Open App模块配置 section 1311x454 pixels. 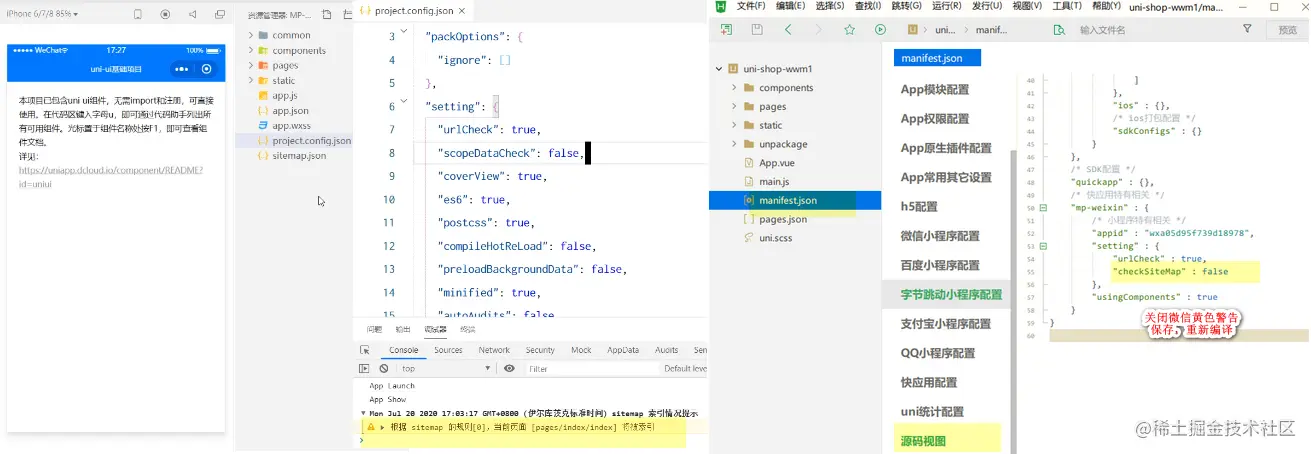tap(935, 89)
